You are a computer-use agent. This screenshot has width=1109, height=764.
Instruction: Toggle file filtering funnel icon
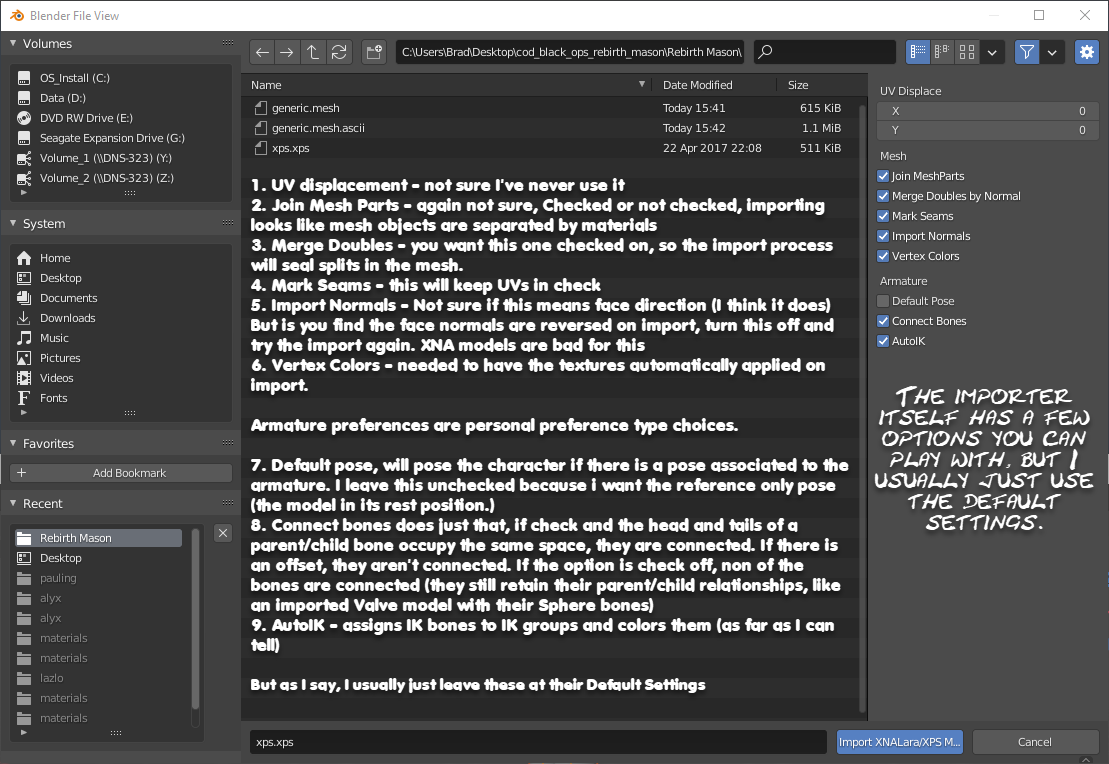1027,52
